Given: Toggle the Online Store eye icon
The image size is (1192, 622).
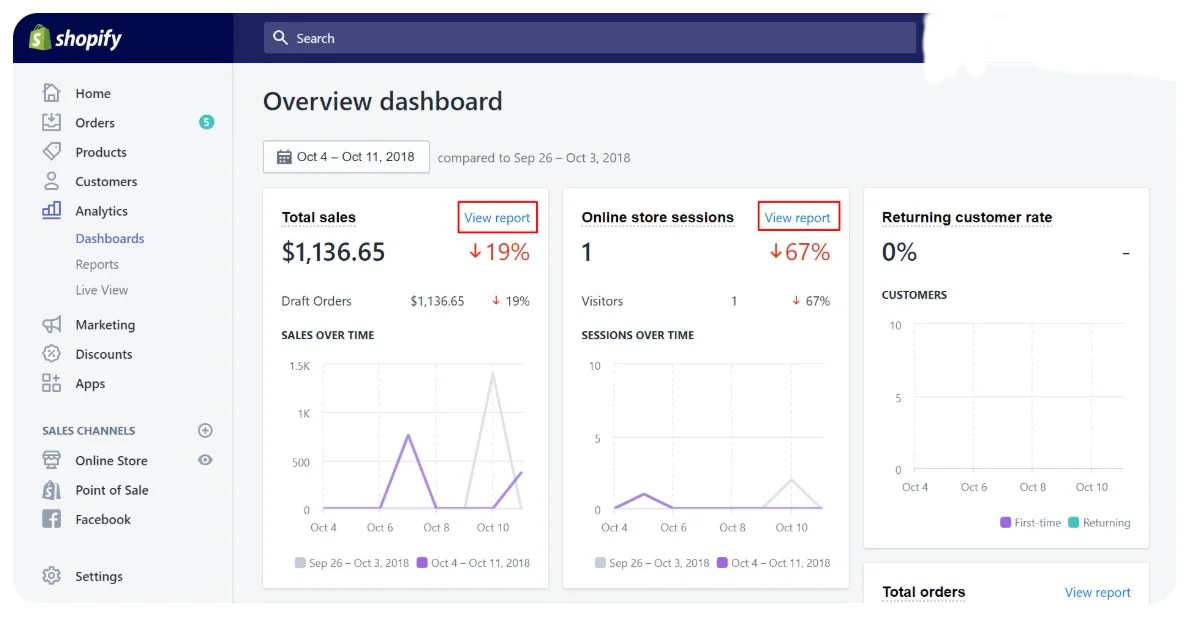Looking at the screenshot, I should (205, 460).
